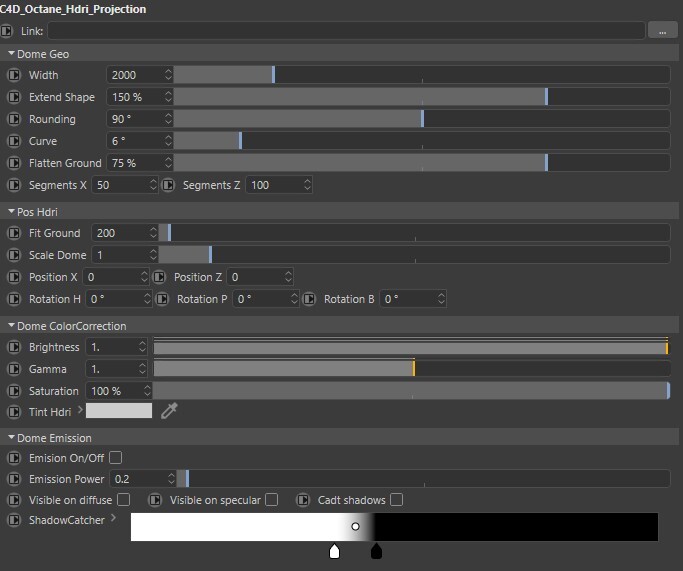Expand the Tint Hdri color options arrow

coord(80,410)
